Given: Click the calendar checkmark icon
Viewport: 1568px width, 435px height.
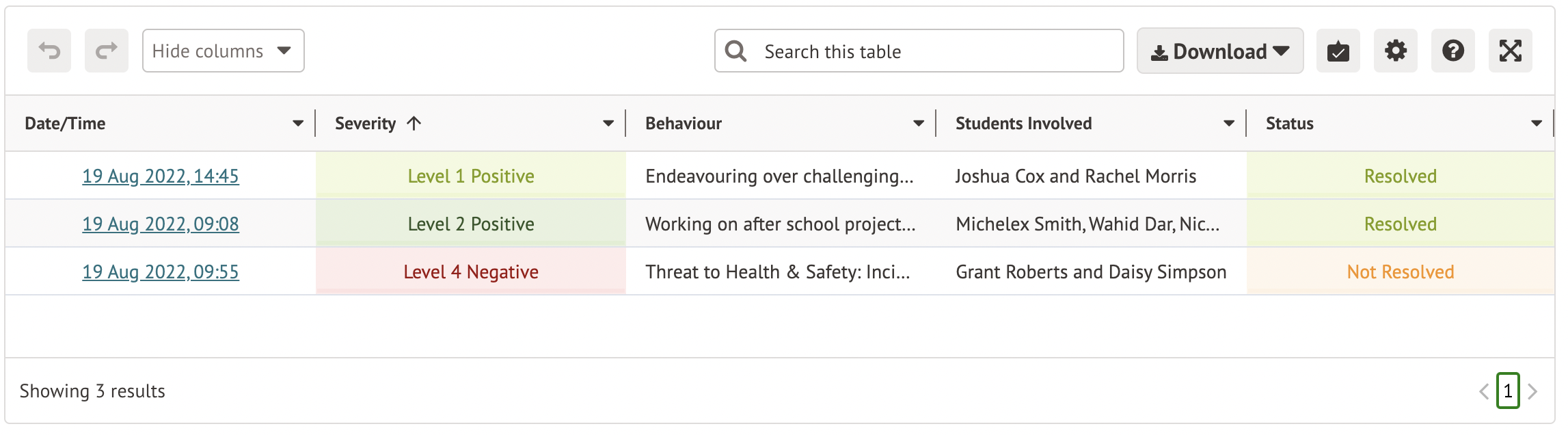Looking at the screenshot, I should pyautogui.click(x=1338, y=51).
